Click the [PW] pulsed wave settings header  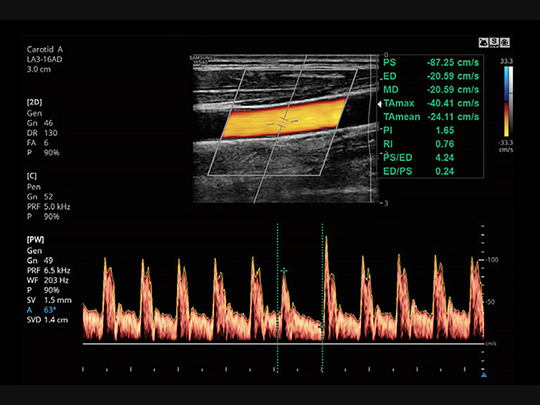point(35,240)
